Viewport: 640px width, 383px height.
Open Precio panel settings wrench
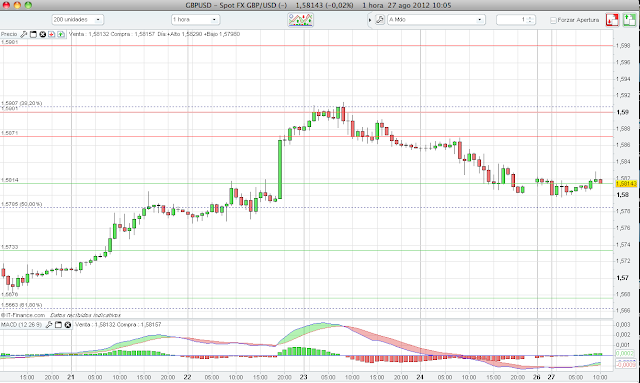(24, 34)
